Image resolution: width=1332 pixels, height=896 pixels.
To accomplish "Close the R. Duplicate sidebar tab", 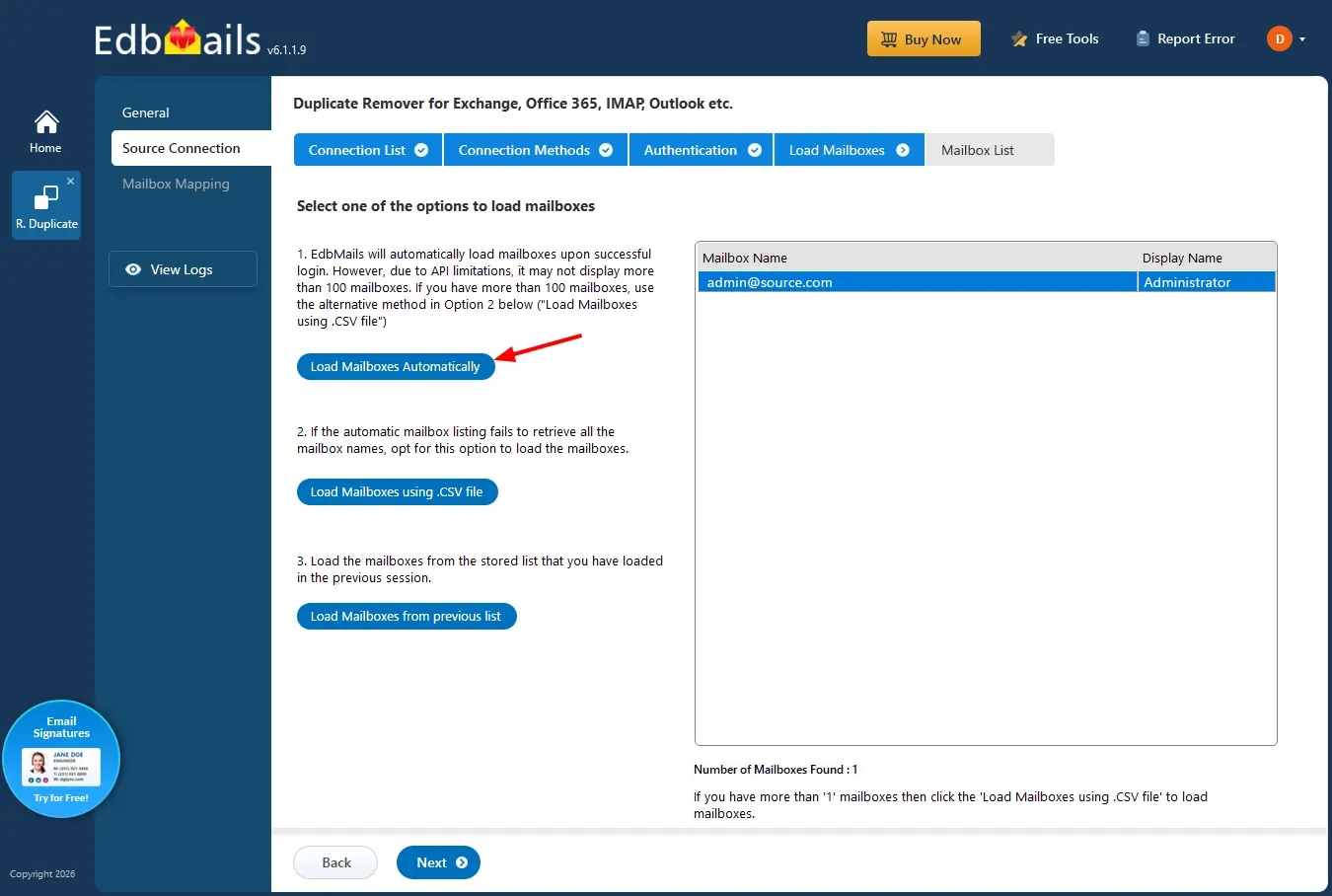I will 70,182.
